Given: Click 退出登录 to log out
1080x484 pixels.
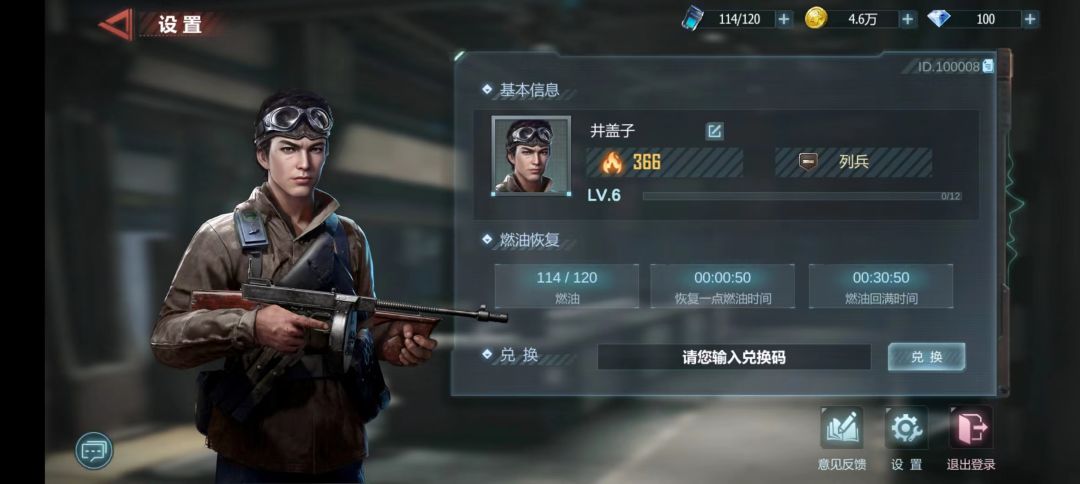Looking at the screenshot, I should tap(971, 438).
